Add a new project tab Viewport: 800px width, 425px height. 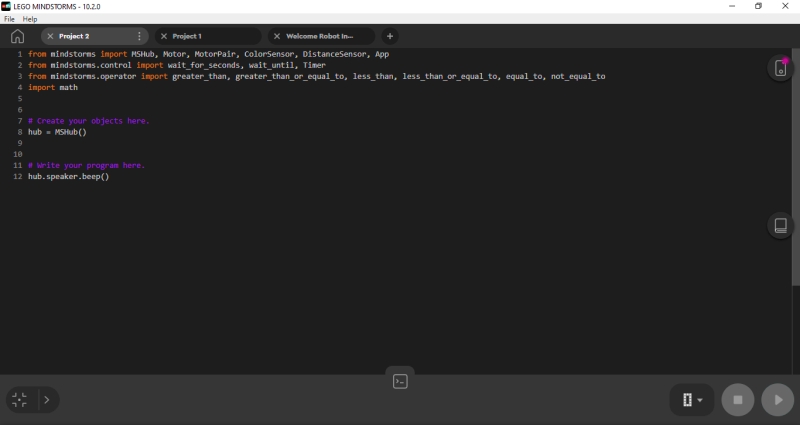[x=390, y=36]
